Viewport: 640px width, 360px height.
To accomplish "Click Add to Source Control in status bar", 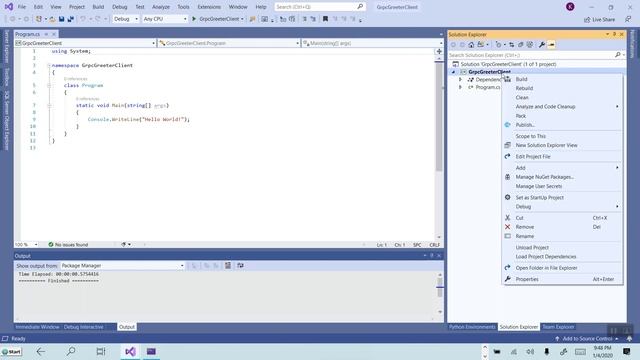I will [587, 338].
